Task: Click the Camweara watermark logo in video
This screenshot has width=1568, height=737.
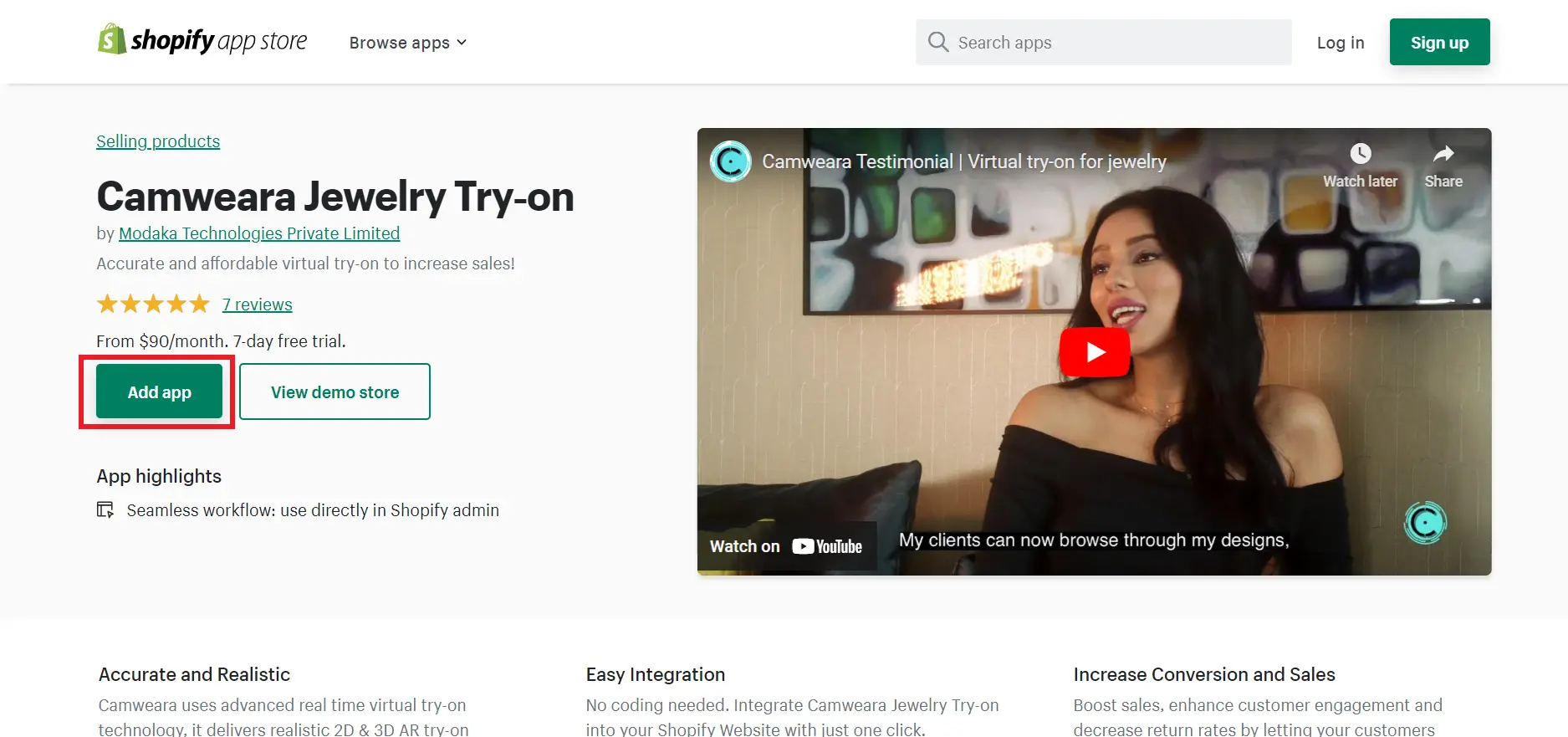Action: click(x=1425, y=523)
